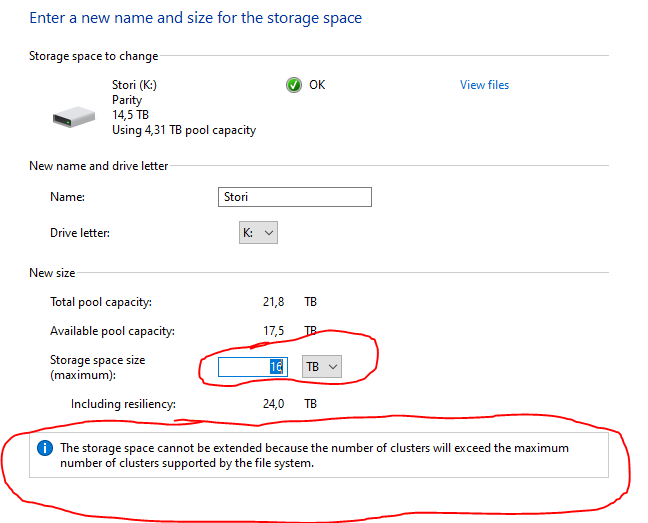Screen dimensions: 648x523
Task: Click the OK status text
Action: click(x=317, y=85)
